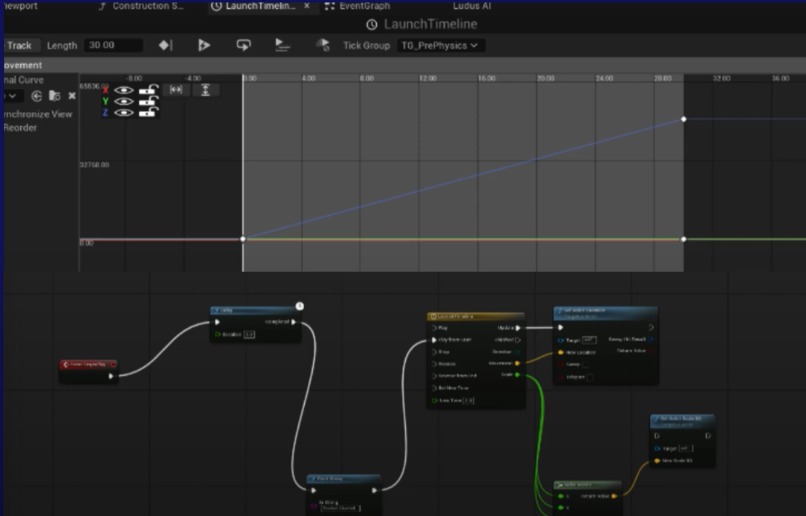This screenshot has height=516, width=806.
Task: Click the Synchronize View option
Action: coord(38,114)
